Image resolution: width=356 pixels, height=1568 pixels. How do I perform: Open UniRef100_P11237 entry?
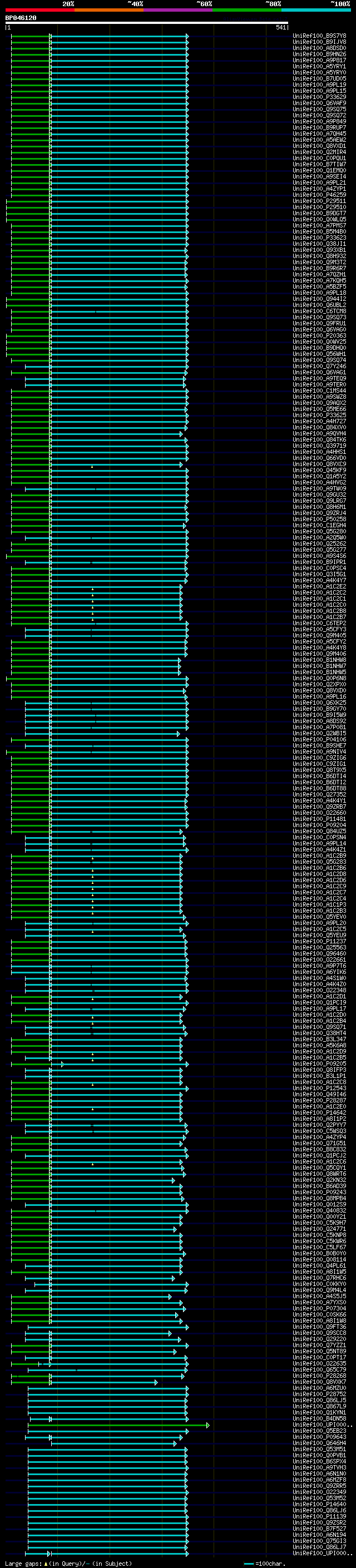[319, 941]
